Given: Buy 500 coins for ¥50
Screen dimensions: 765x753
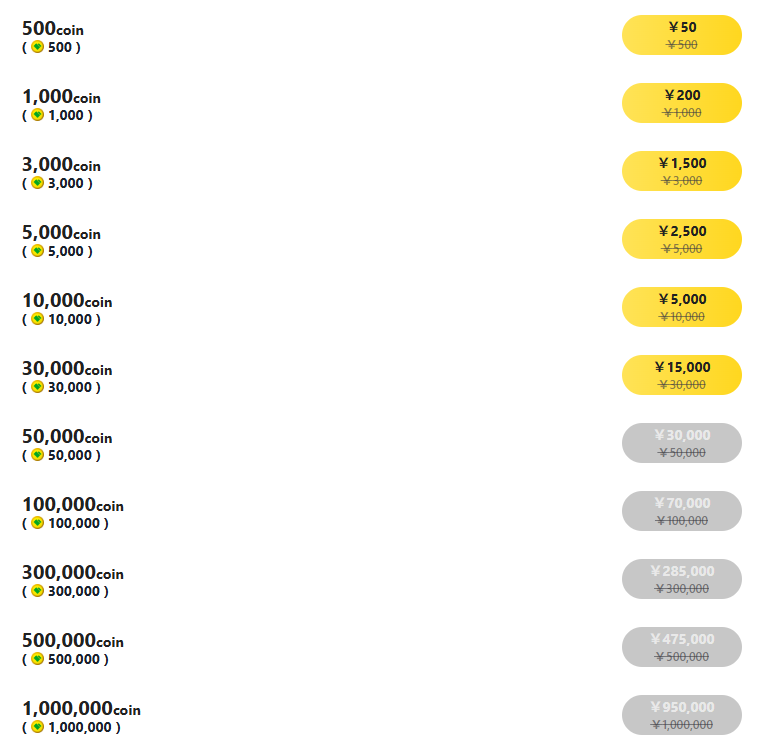Looking at the screenshot, I should tap(682, 35).
